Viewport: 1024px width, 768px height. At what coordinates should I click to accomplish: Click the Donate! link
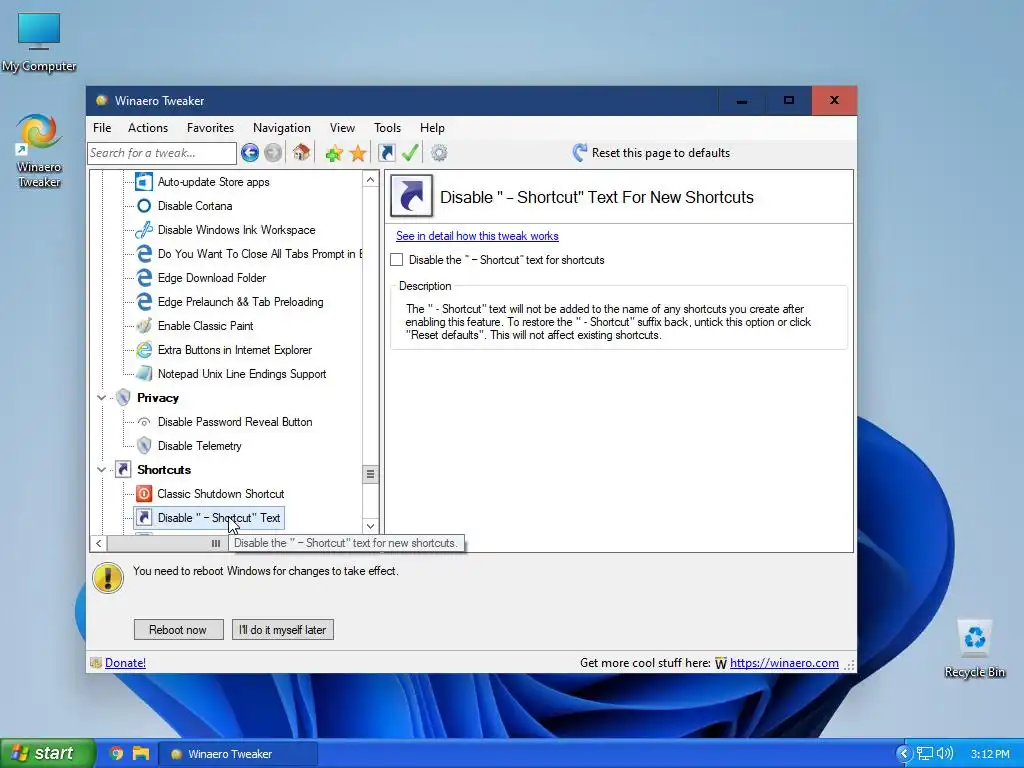click(125, 663)
